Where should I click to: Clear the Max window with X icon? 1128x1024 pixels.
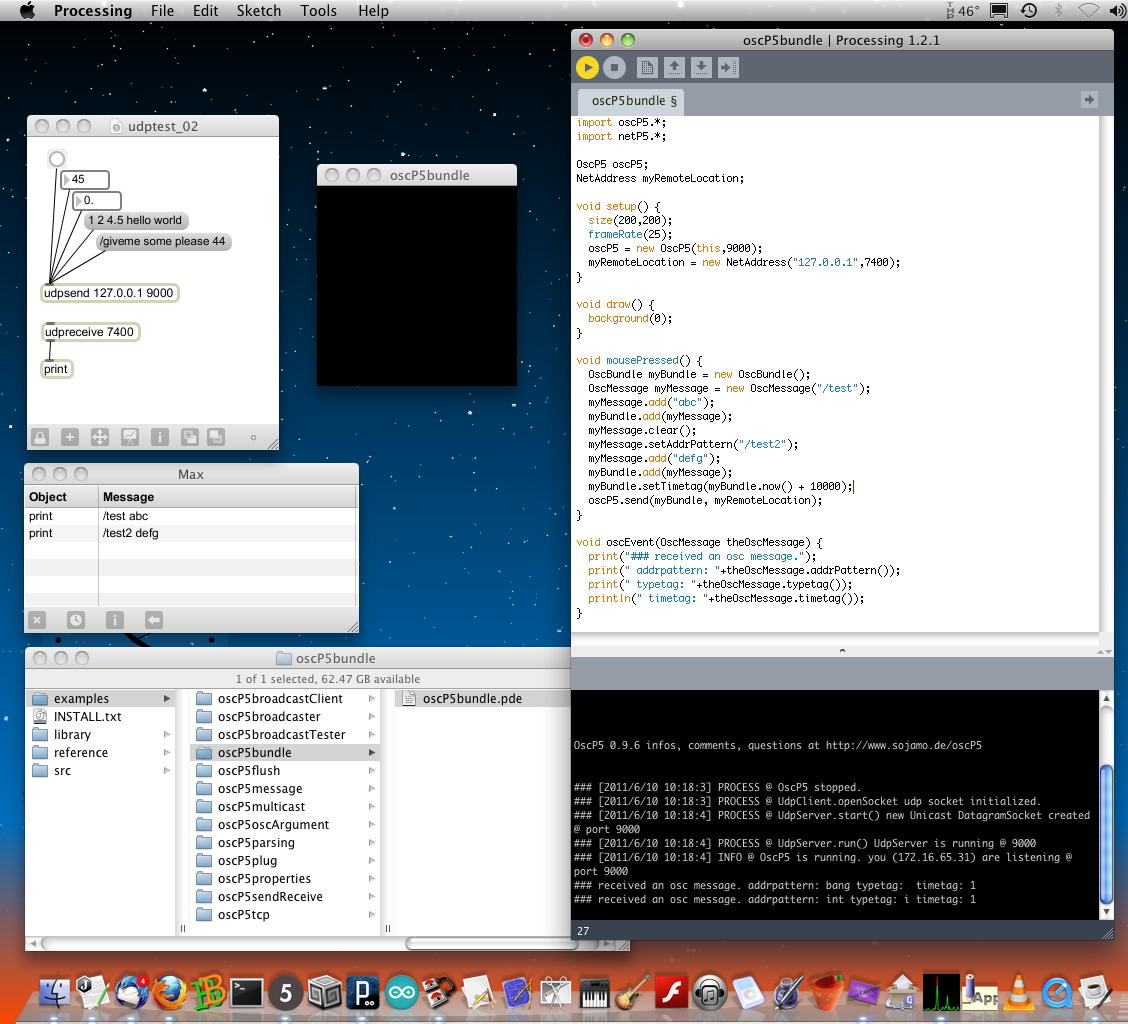coord(37,620)
